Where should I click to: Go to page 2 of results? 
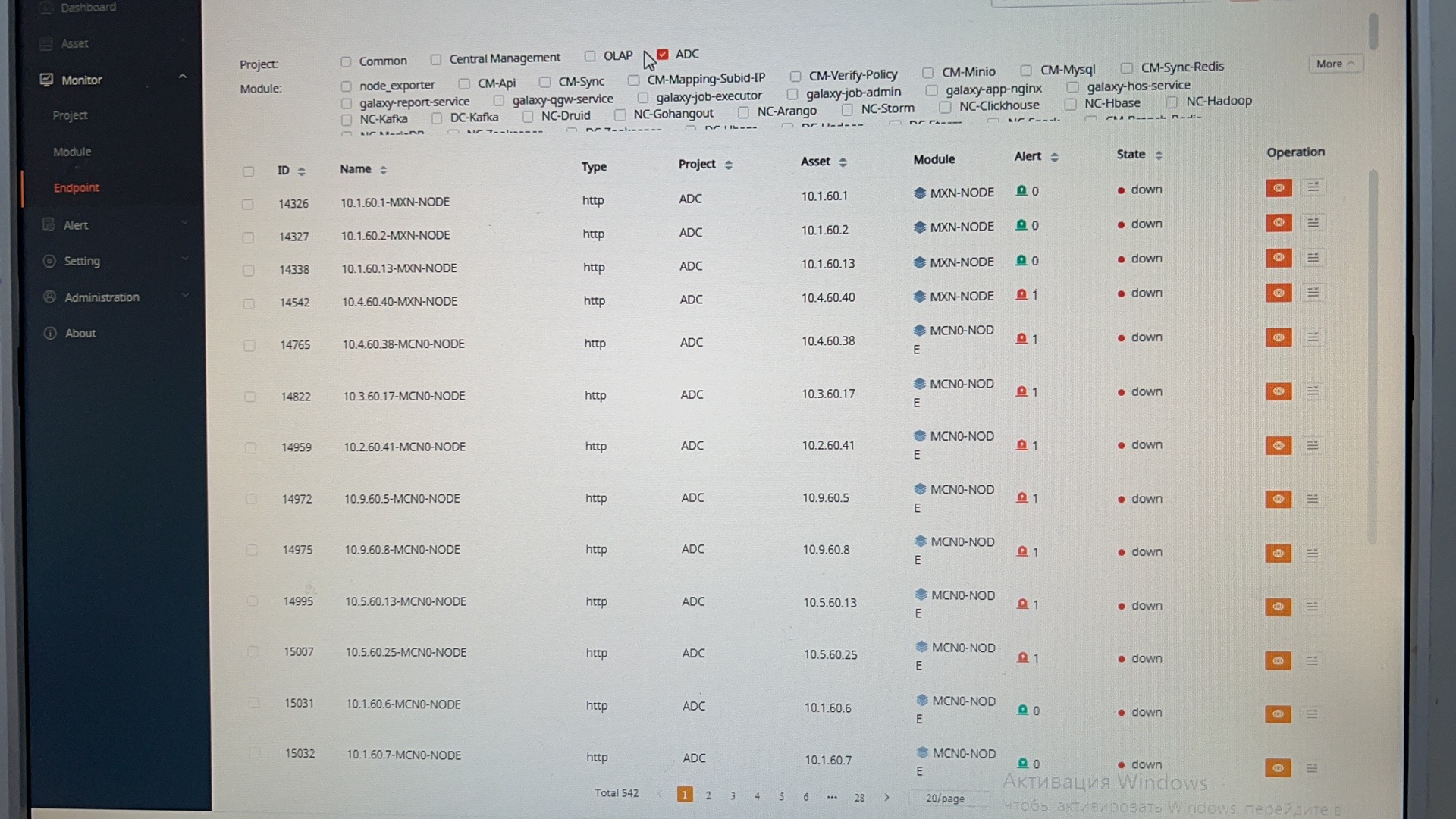708,796
